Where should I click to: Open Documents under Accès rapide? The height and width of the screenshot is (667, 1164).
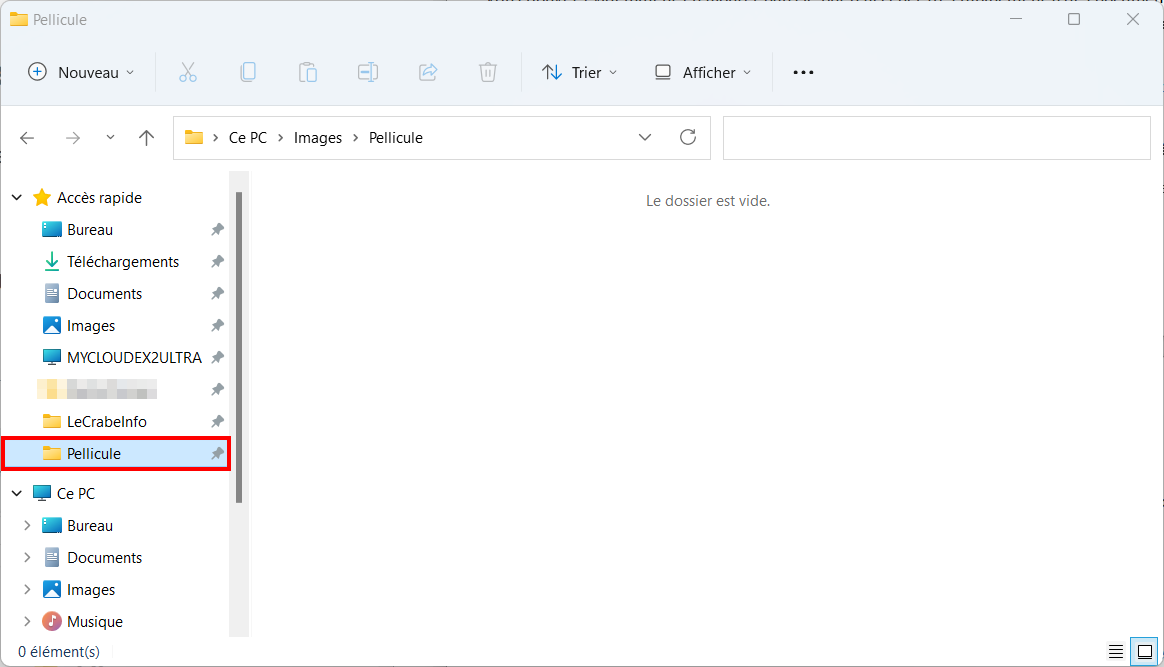105,294
